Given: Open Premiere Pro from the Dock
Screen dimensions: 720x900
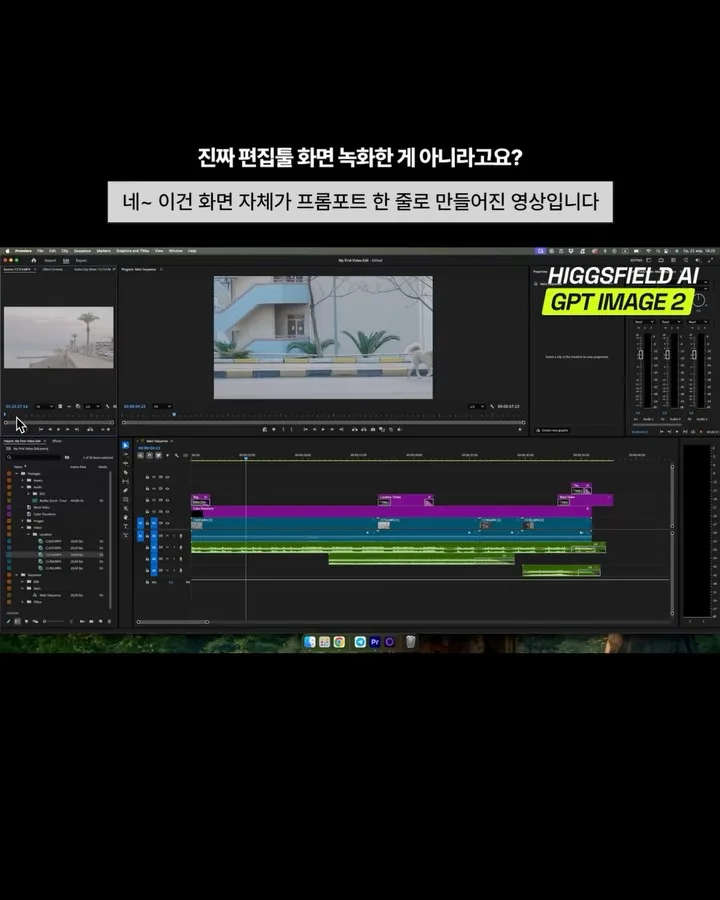Looking at the screenshot, I should (375, 642).
